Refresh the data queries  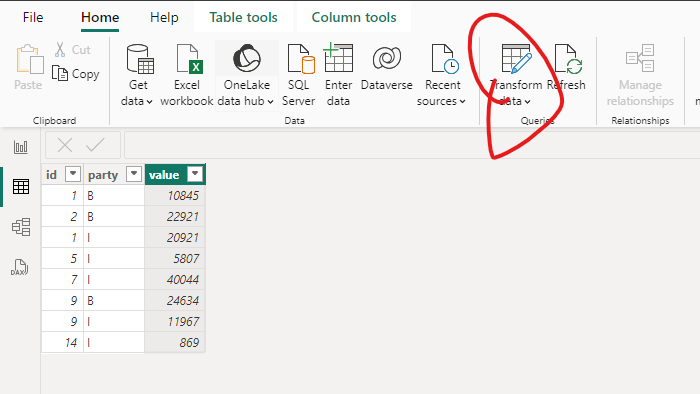click(567, 67)
